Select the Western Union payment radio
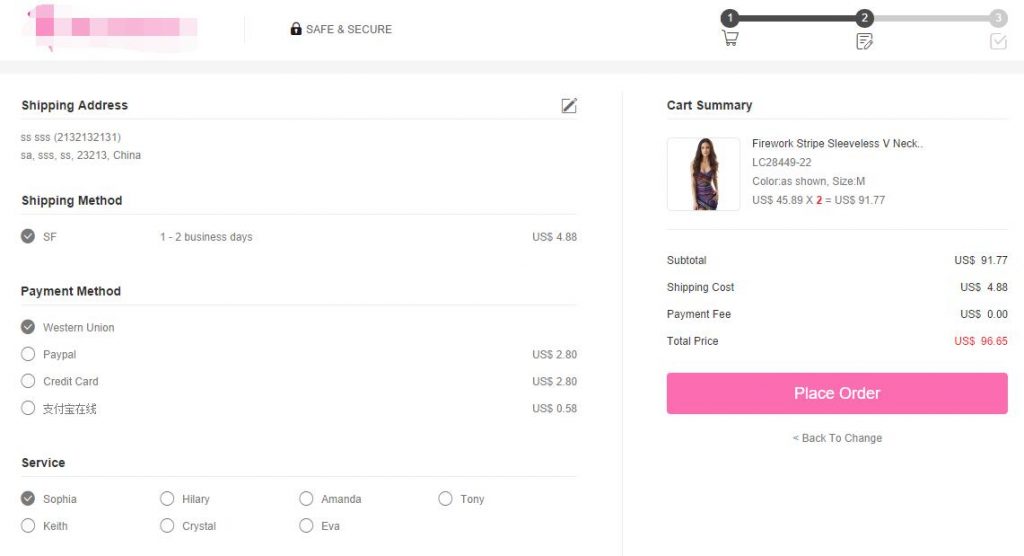This screenshot has width=1024, height=556. [28, 327]
